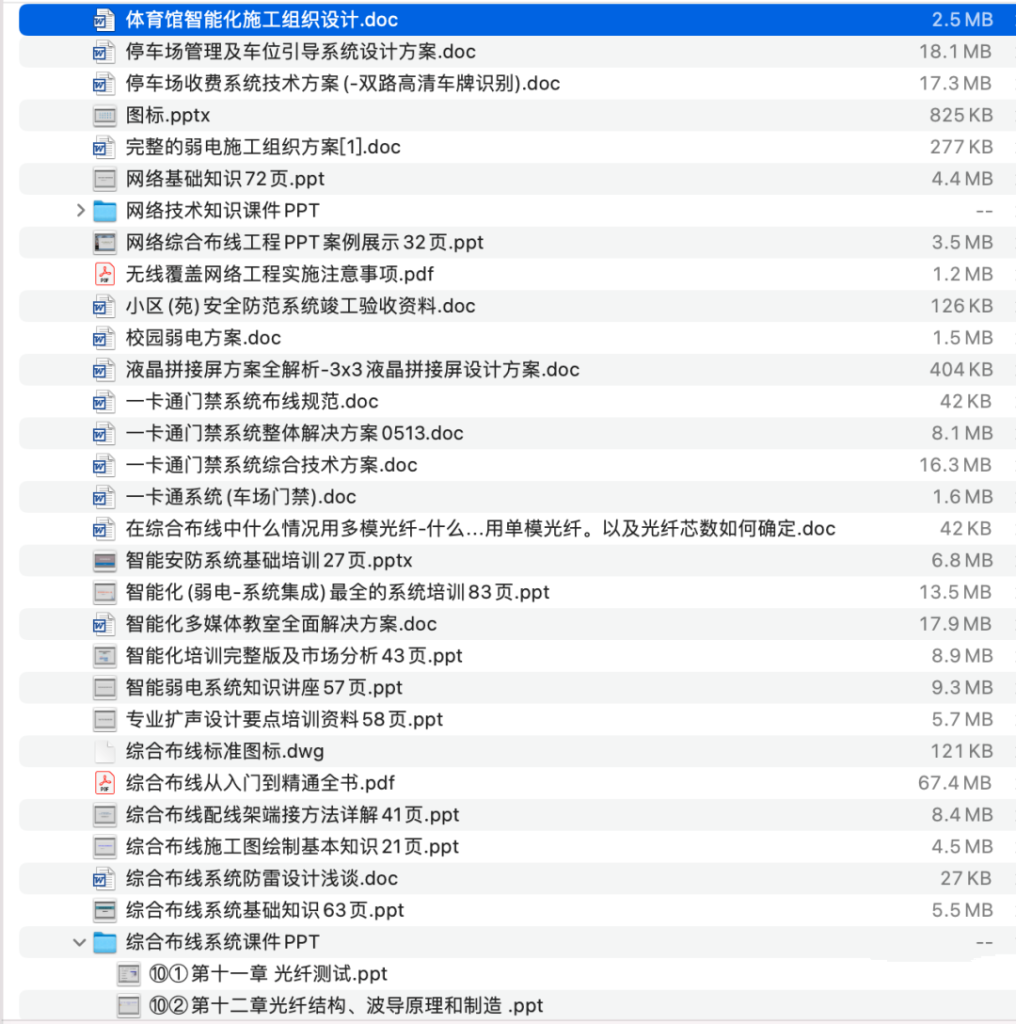Click the PDF icon for 综合布线从入门到精通全书
Screen dimensions: 1016x1024
click(x=104, y=783)
